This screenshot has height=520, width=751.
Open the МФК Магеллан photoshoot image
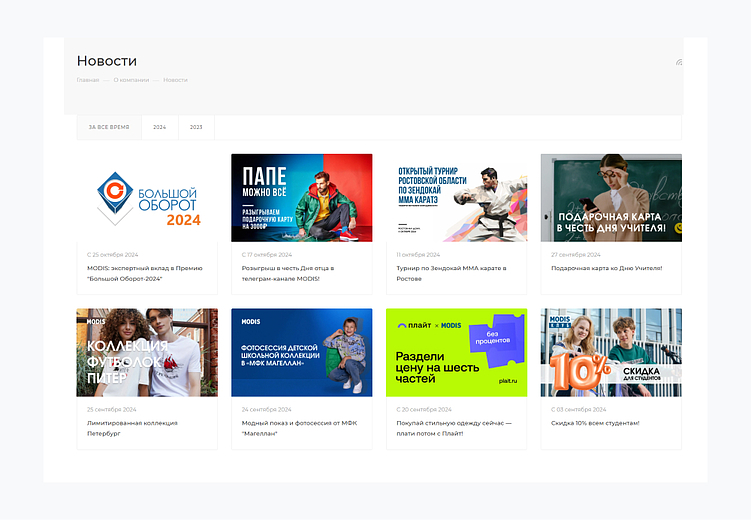point(302,352)
